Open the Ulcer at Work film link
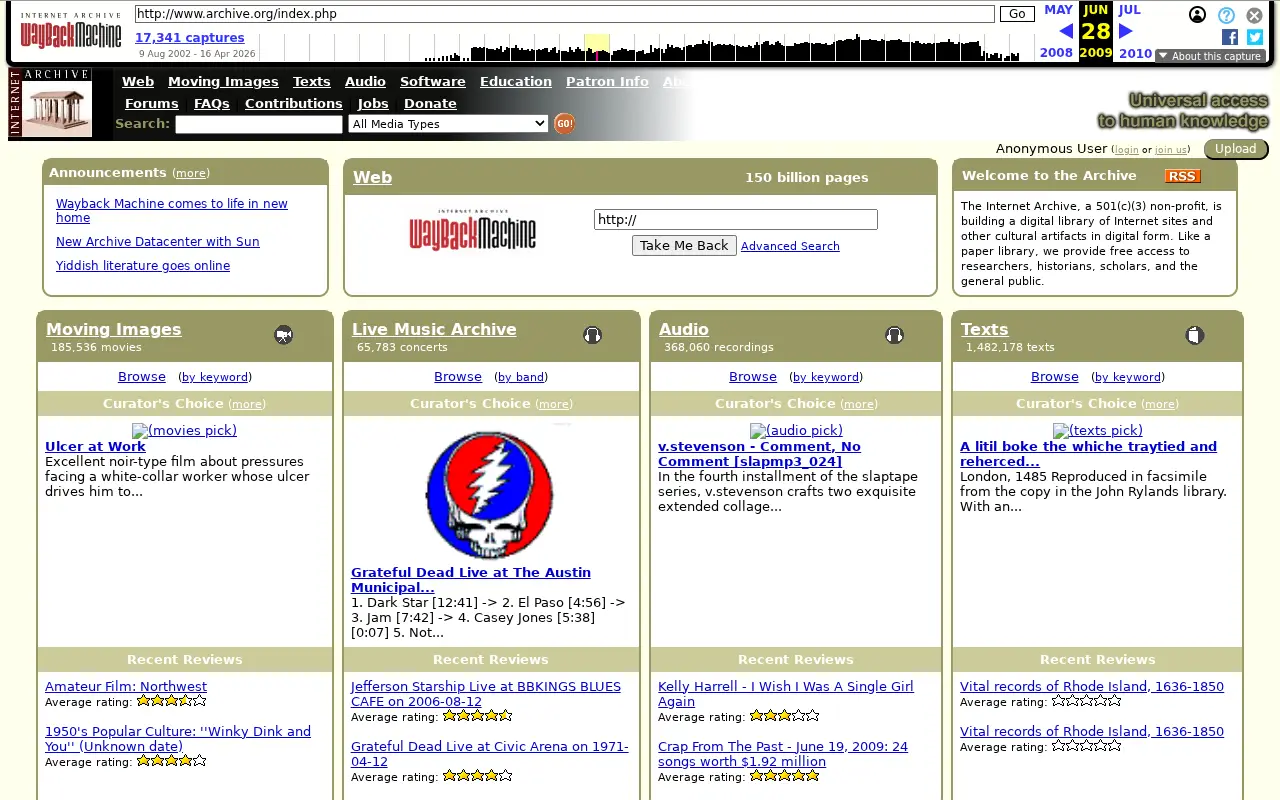This screenshot has height=800, width=1280. pyautogui.click(x=95, y=447)
